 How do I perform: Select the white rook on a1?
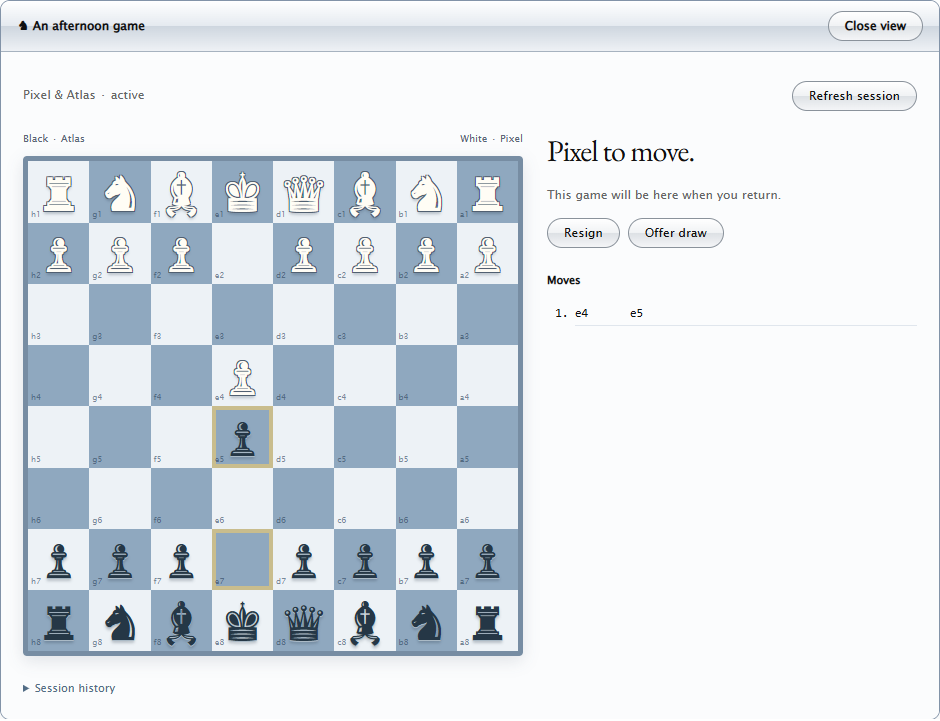487,192
